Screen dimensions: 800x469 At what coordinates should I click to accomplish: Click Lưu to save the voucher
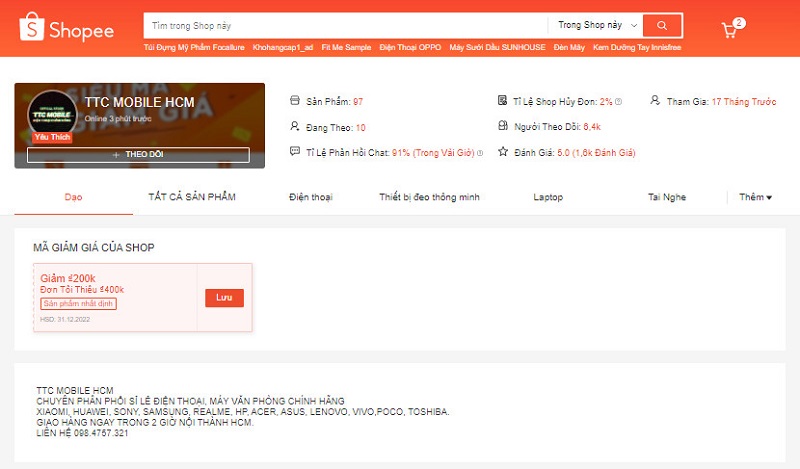(x=224, y=297)
